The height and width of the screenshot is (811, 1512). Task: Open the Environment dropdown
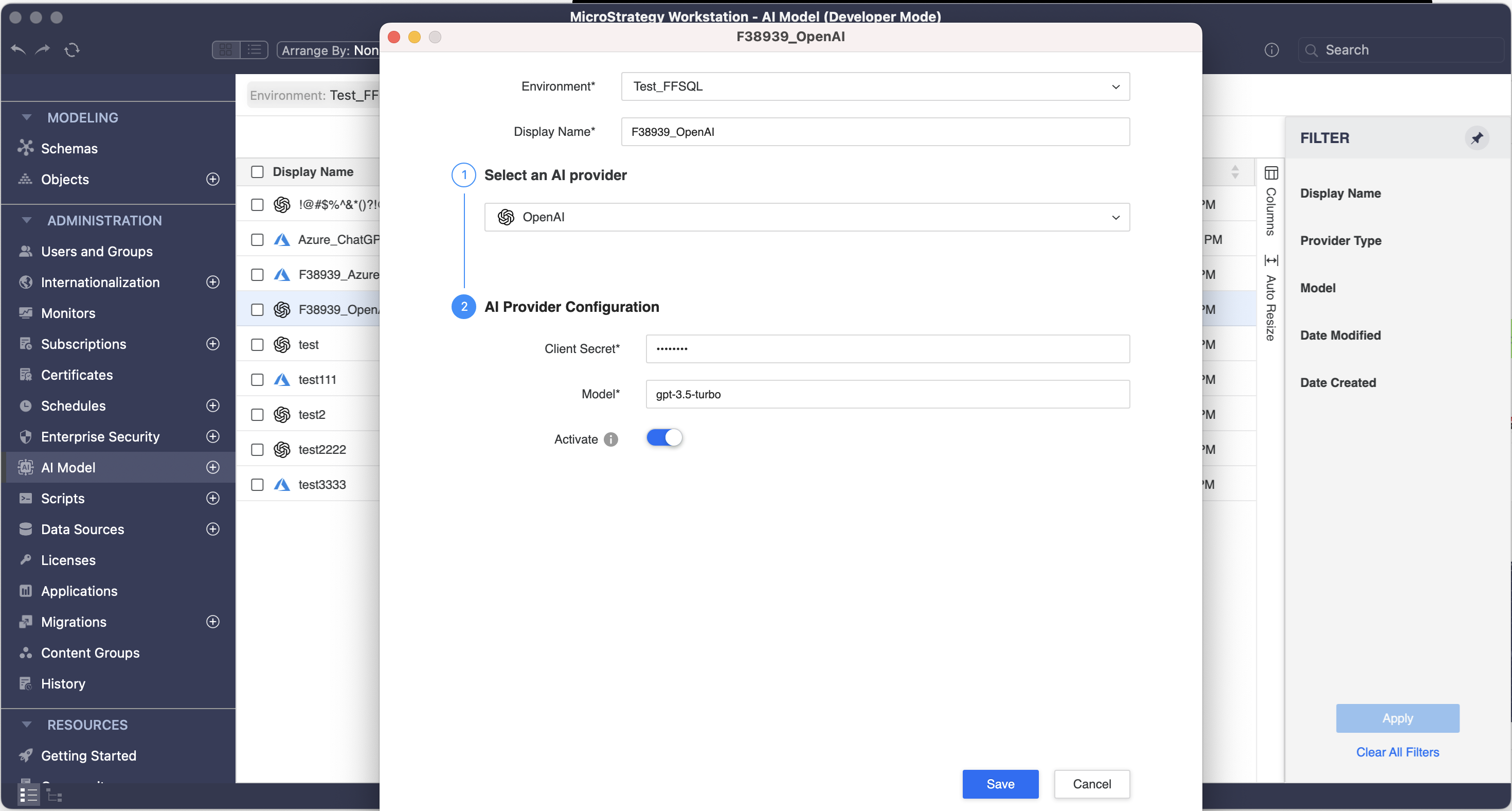(875, 86)
